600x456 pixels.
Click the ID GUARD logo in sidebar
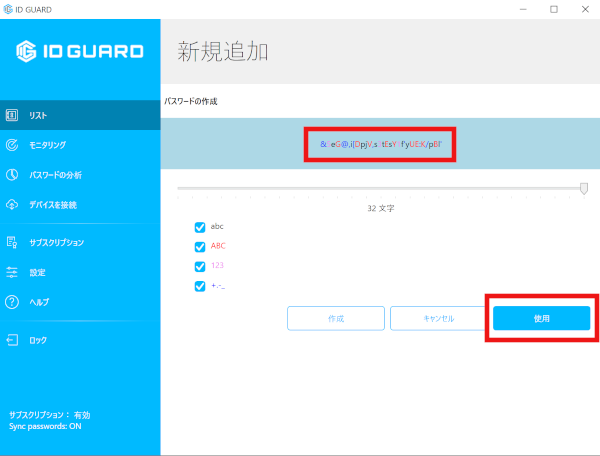[x=80, y=51]
